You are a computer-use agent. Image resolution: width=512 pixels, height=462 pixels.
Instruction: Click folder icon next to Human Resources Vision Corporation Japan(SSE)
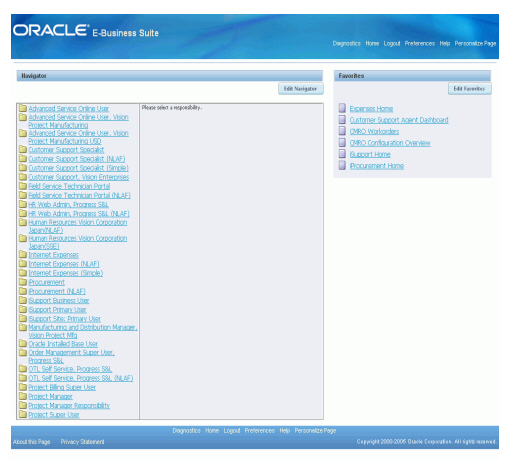[23, 238]
